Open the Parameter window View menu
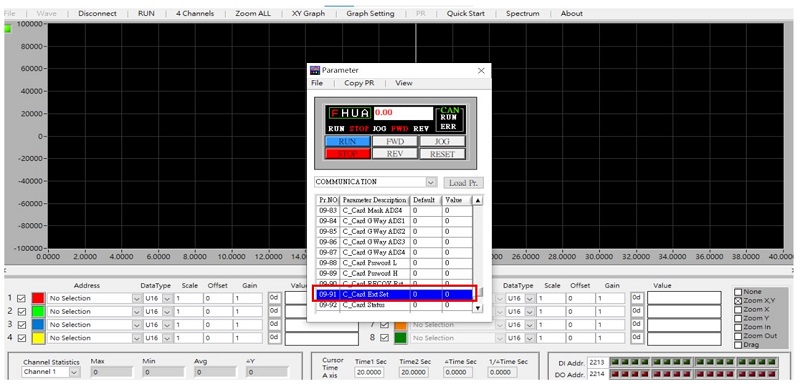 coord(404,83)
